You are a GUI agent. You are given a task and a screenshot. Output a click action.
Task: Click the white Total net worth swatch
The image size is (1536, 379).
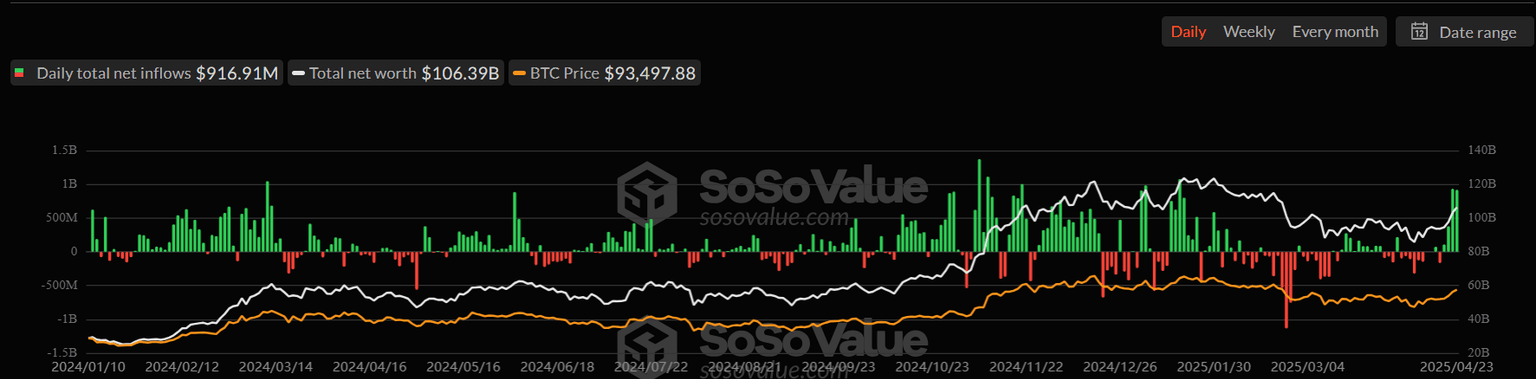298,73
